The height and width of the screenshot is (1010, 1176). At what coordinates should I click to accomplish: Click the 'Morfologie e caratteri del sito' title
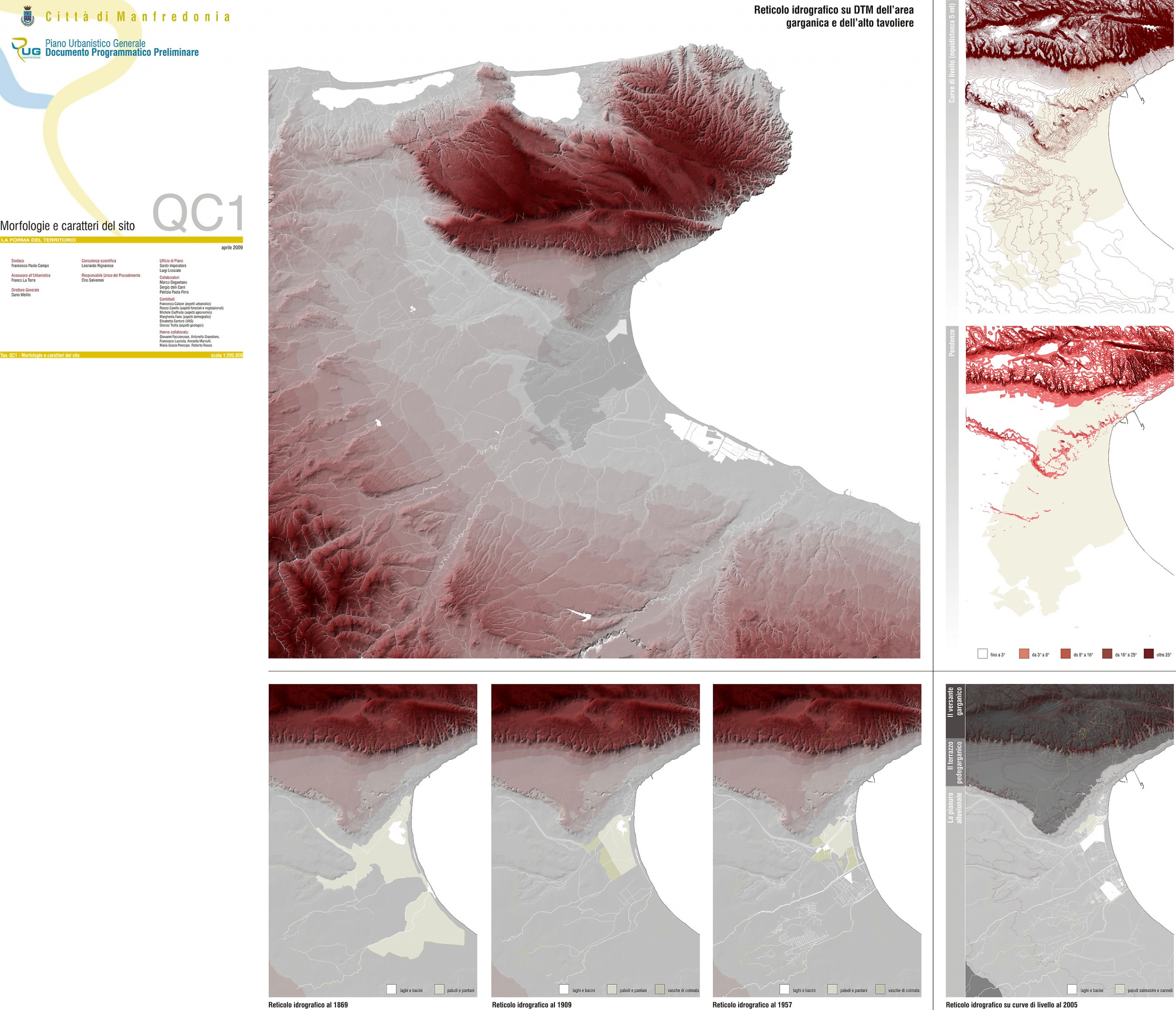click(68, 226)
